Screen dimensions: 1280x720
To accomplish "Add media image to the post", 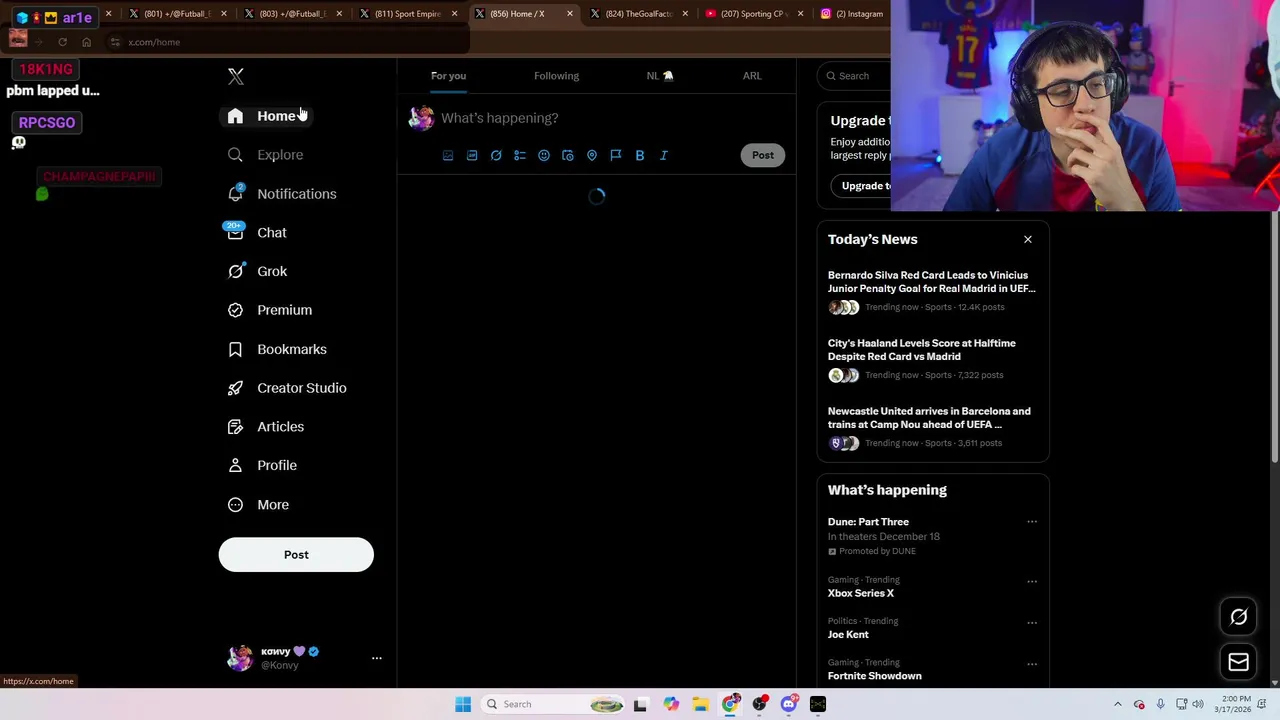I will pos(448,156).
